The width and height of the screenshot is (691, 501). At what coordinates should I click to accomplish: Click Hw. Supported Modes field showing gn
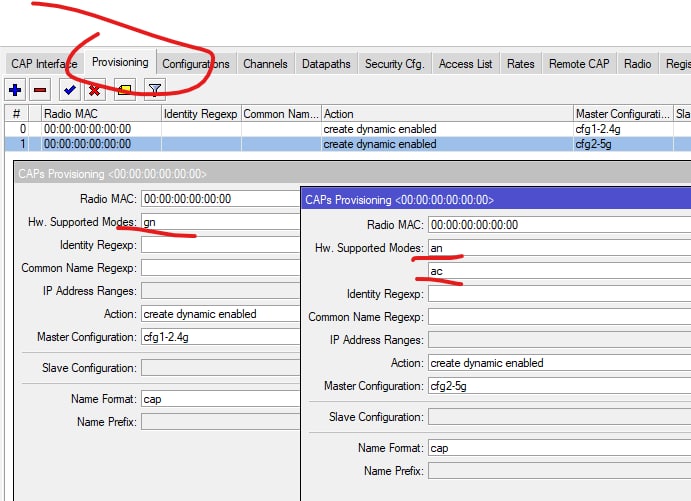coord(220,222)
